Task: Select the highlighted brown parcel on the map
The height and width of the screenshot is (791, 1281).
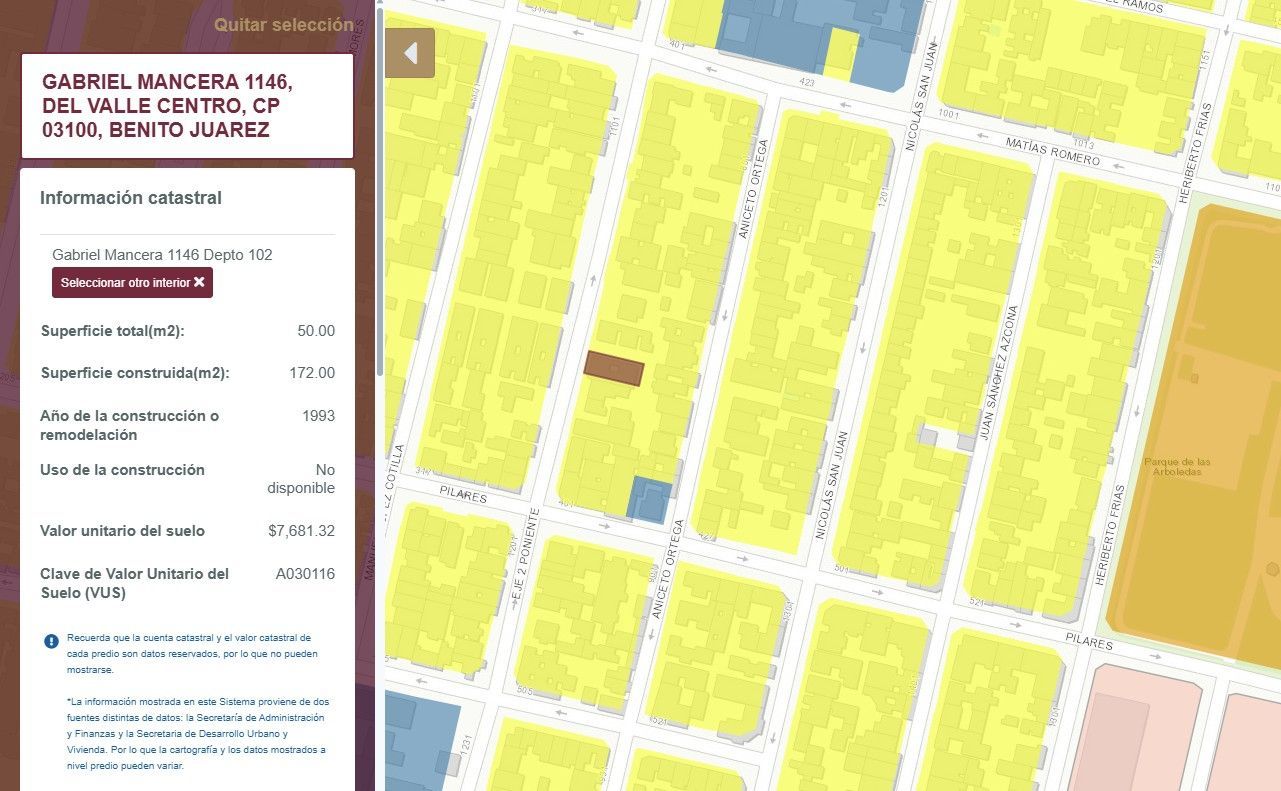Action: pos(614,369)
